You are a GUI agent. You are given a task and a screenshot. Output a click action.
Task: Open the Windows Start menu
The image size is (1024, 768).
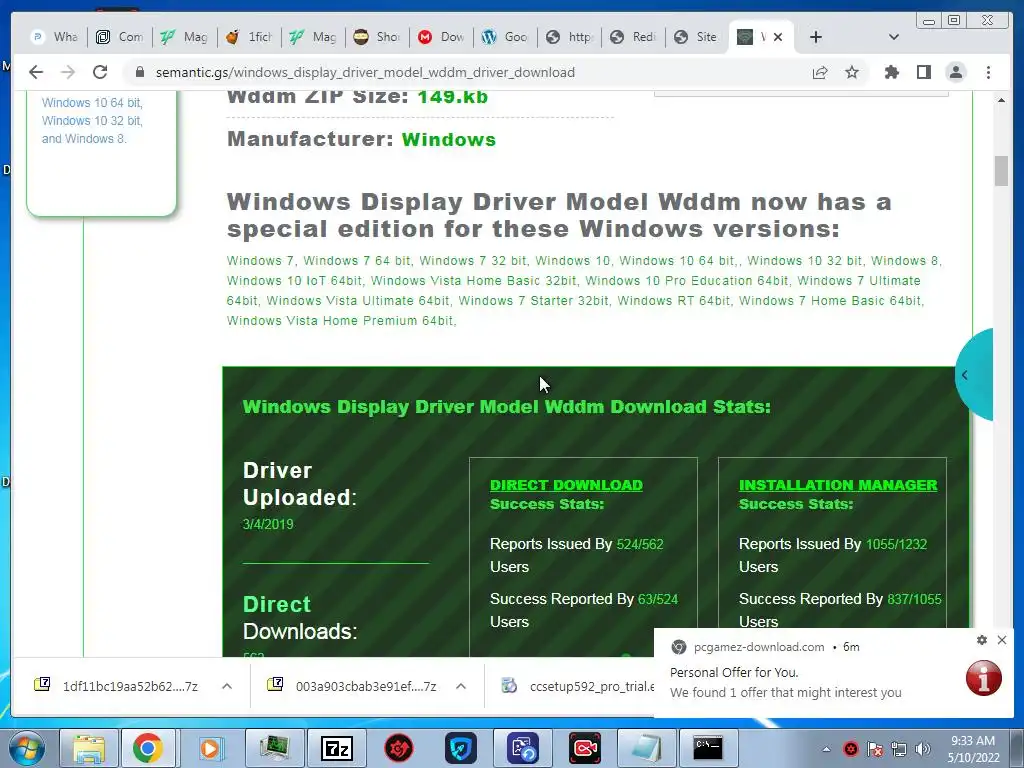(x=27, y=748)
